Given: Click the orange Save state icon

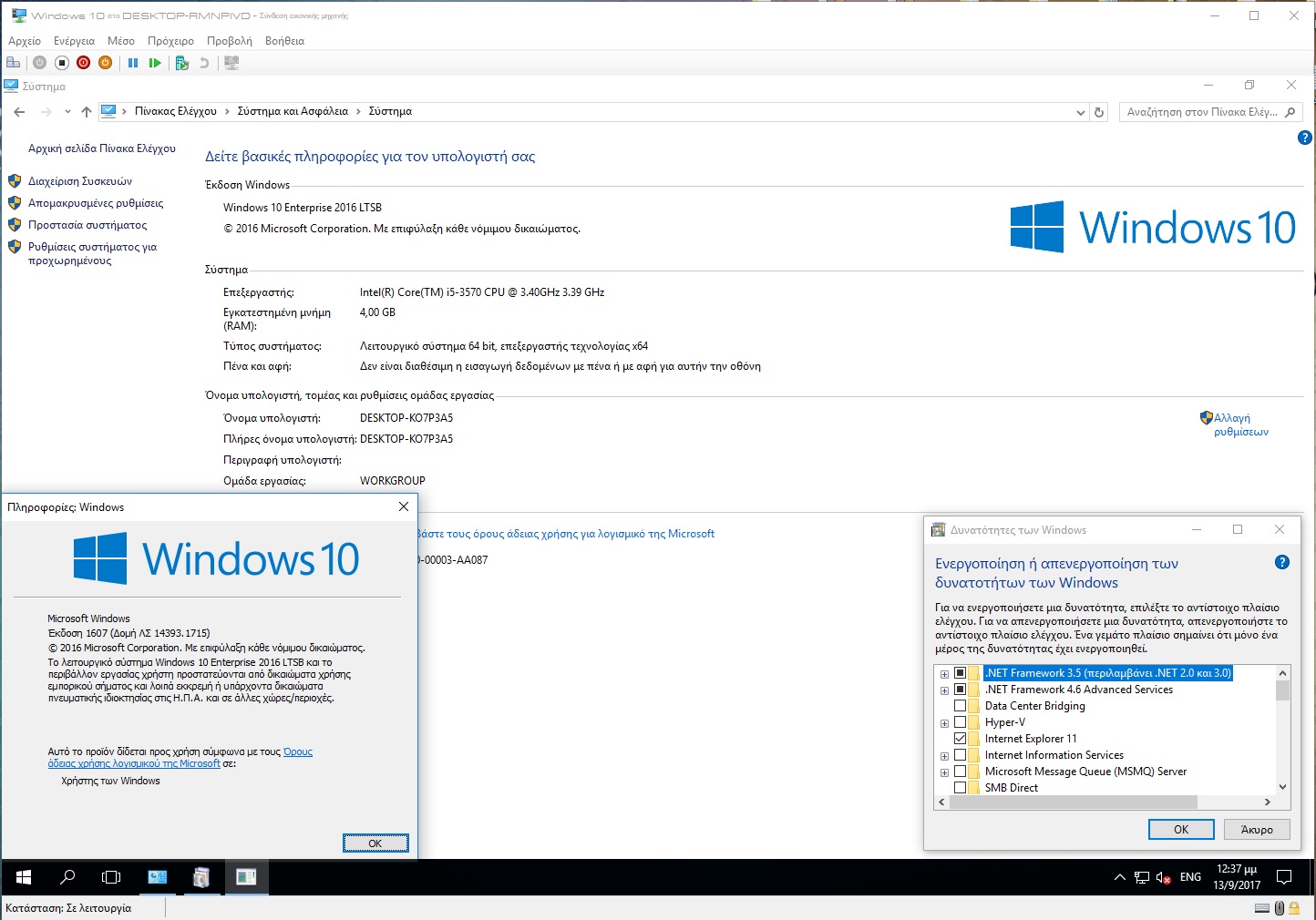Looking at the screenshot, I should (x=105, y=63).
